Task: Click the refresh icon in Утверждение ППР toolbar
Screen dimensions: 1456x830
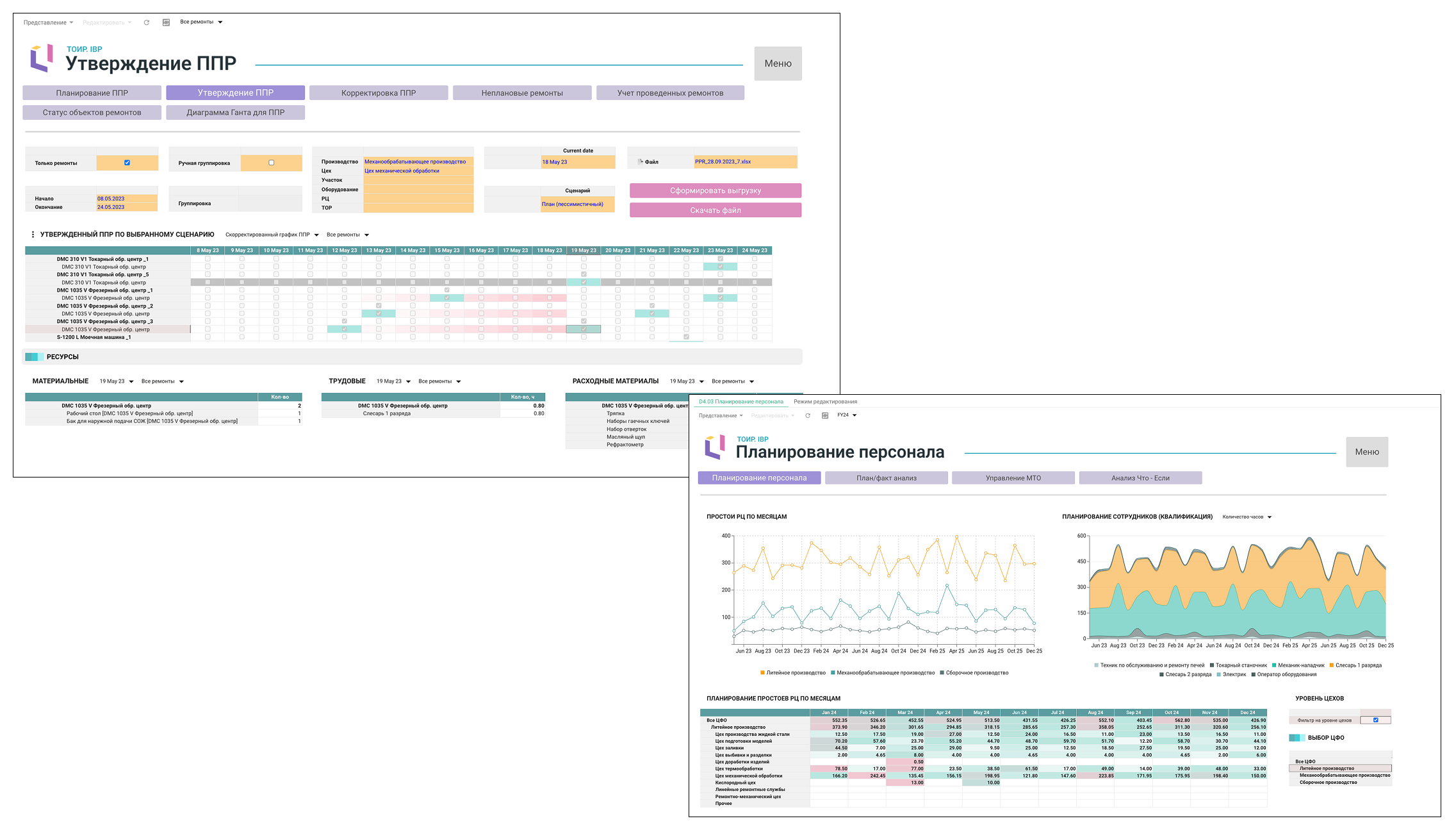Action: [x=146, y=22]
